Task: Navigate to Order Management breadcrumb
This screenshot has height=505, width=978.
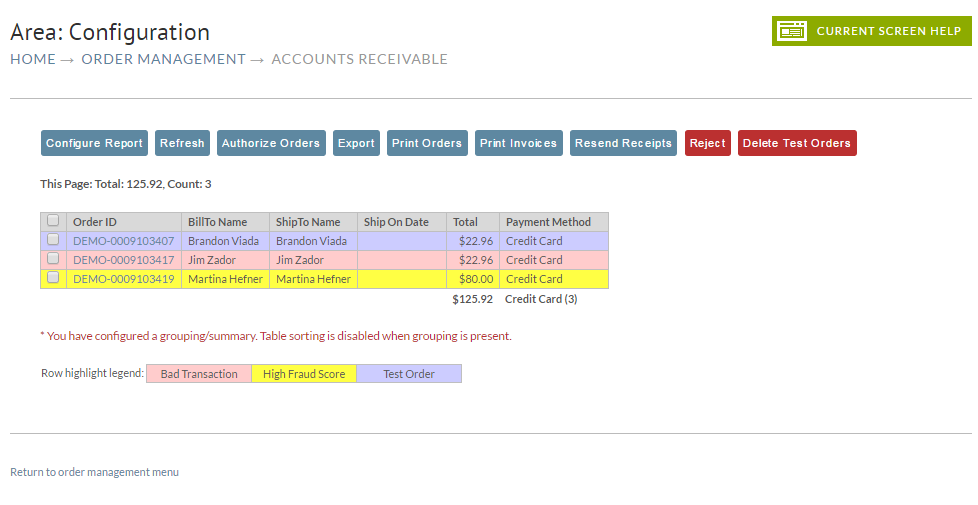Action: [163, 59]
